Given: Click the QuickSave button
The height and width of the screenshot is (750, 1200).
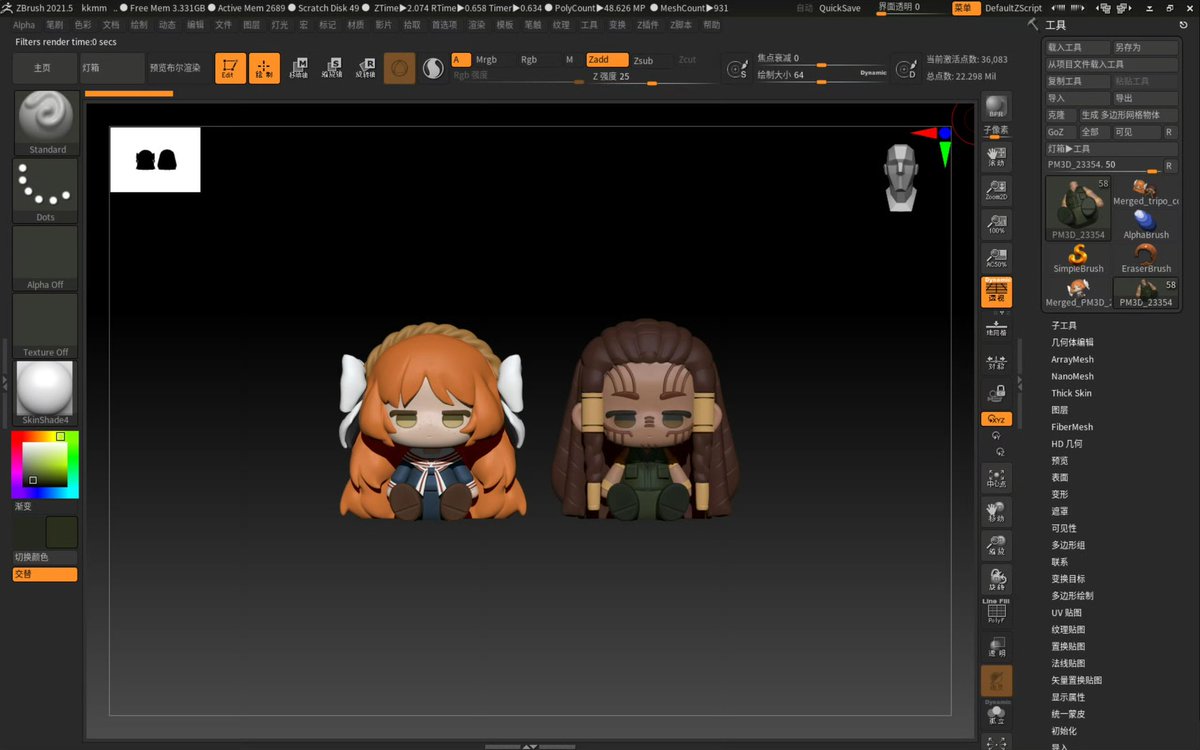Looking at the screenshot, I should point(840,8).
